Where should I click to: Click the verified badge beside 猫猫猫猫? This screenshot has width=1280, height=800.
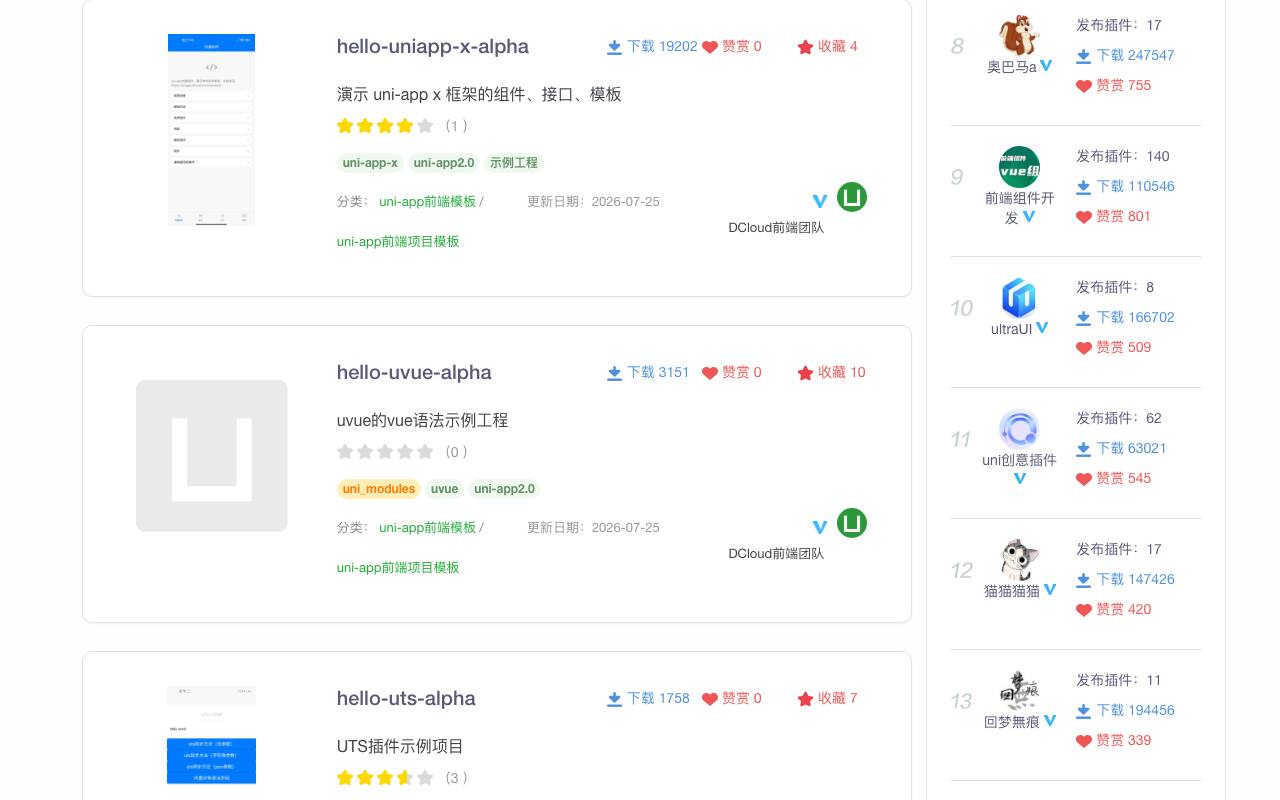tap(1050, 590)
